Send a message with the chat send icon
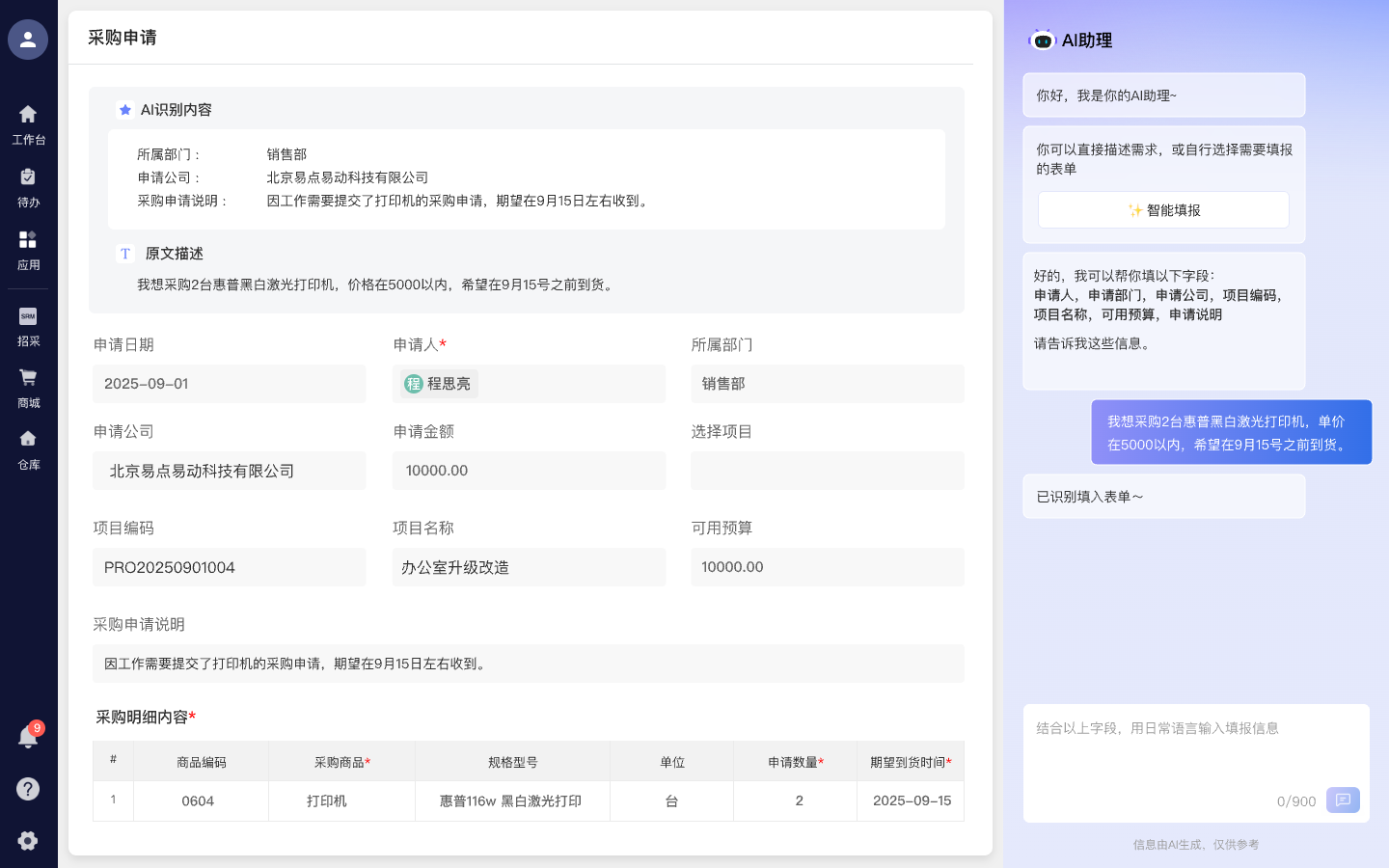This screenshot has height=868, width=1389. (x=1343, y=800)
